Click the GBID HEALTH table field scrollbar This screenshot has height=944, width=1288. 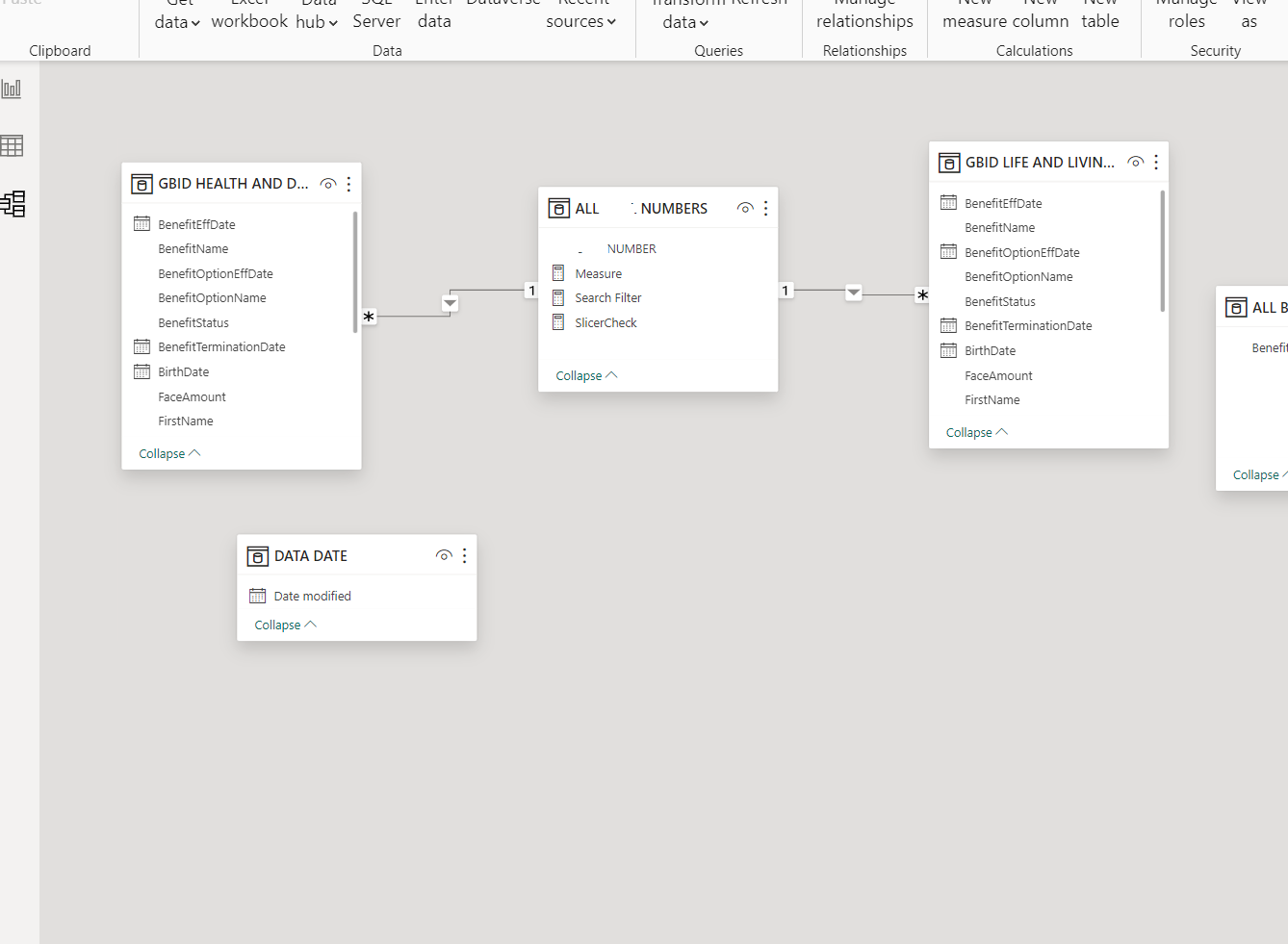click(355, 272)
